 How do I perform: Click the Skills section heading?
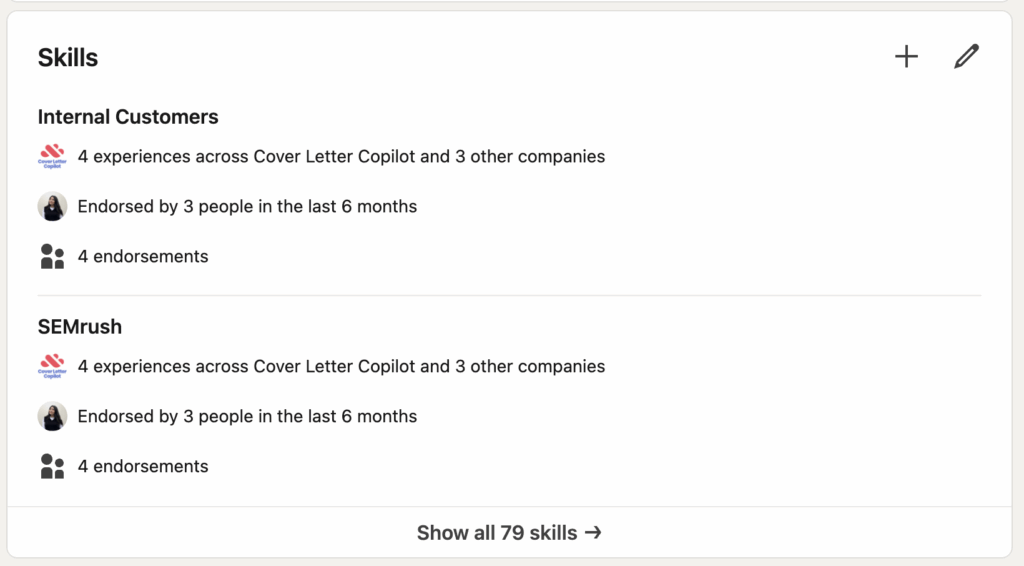[68, 58]
